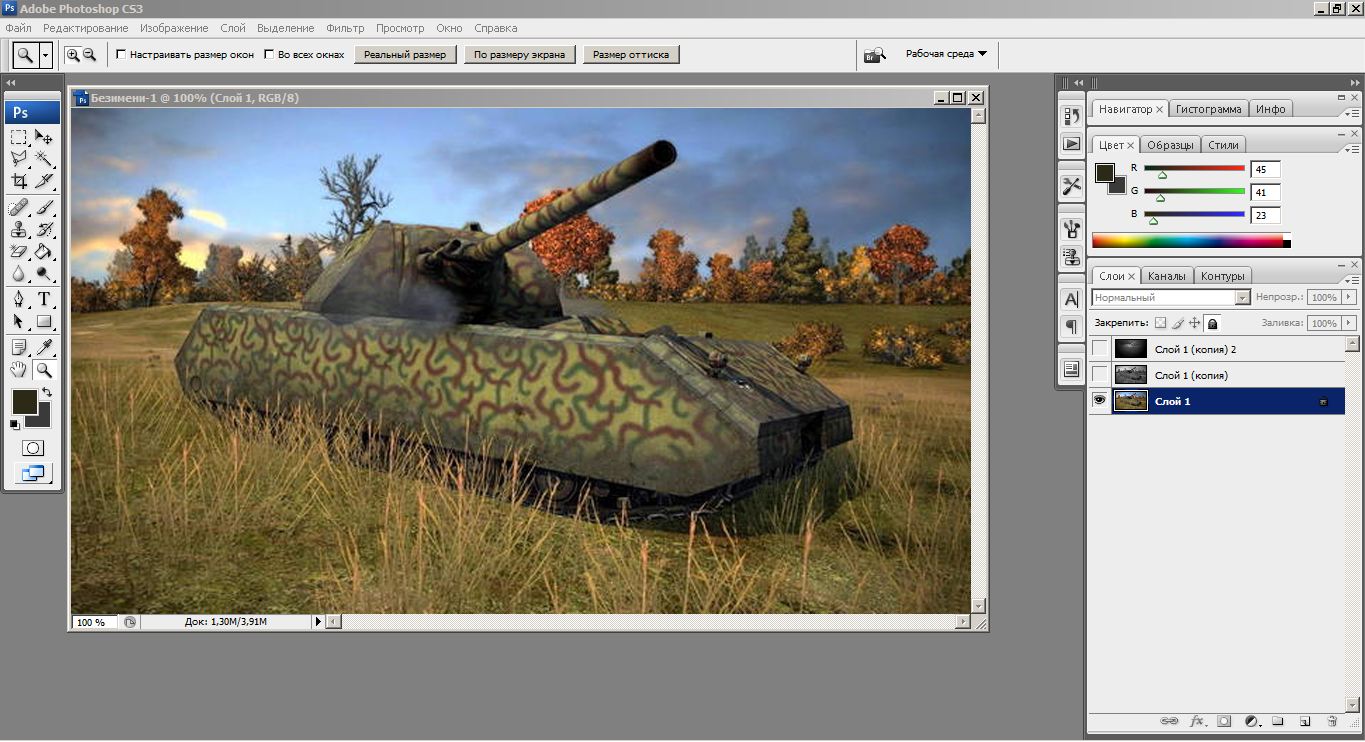
Task: Open the Изображение menu
Action: point(174,28)
